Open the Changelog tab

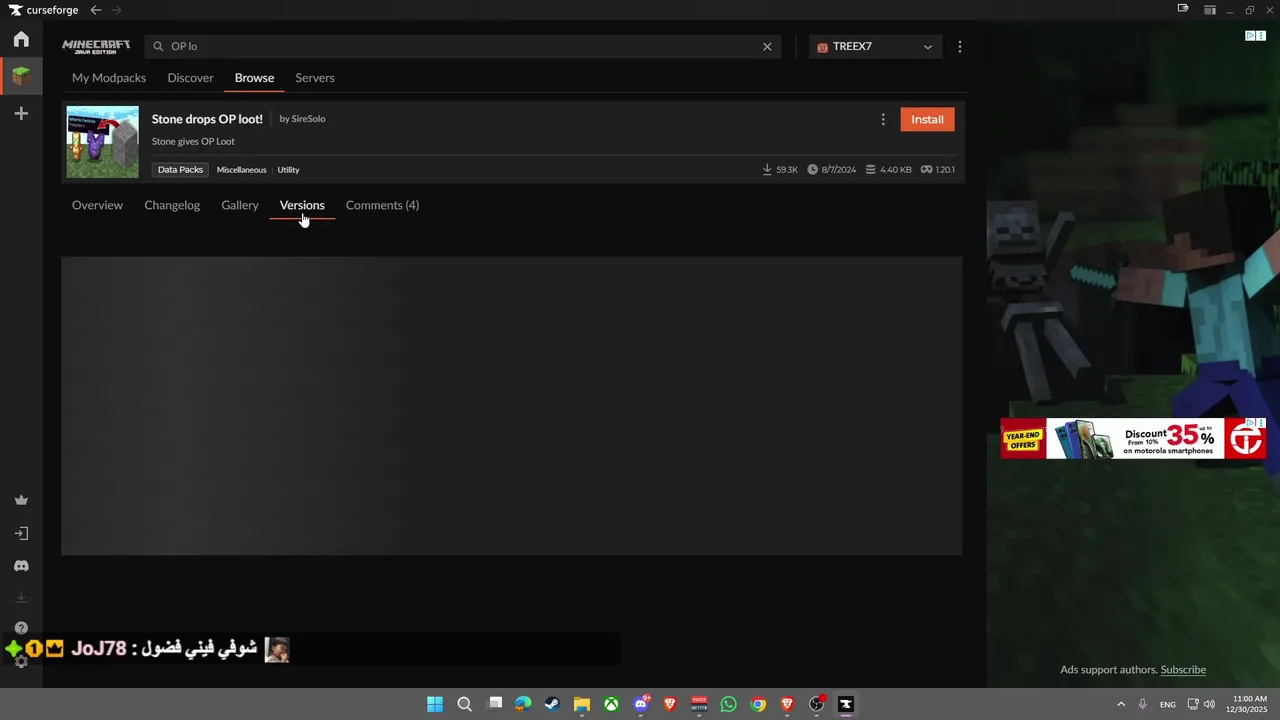click(x=172, y=205)
